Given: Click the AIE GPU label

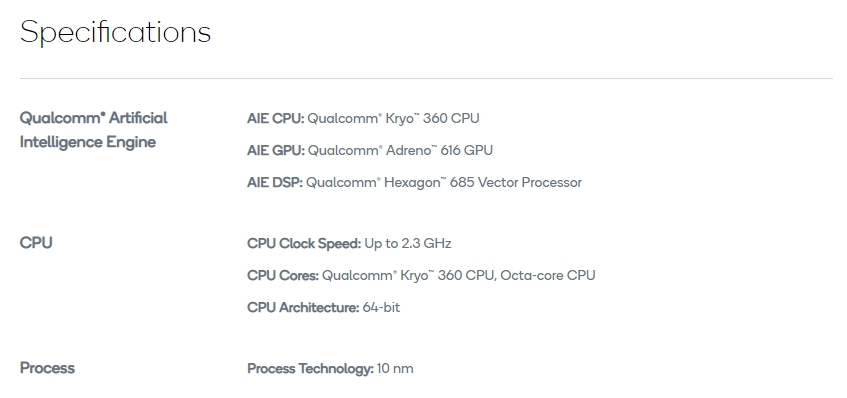Looking at the screenshot, I should (276, 150).
